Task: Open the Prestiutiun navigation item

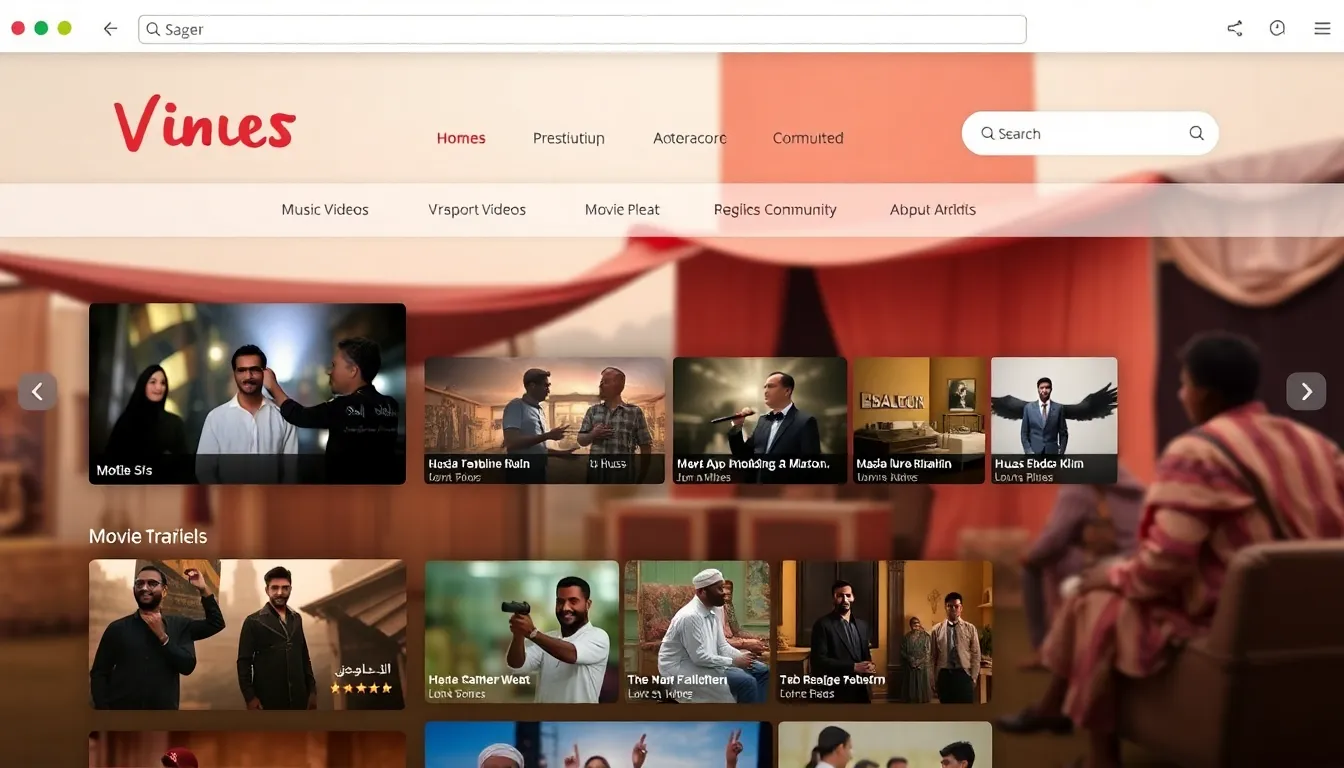Action: pyautogui.click(x=568, y=138)
